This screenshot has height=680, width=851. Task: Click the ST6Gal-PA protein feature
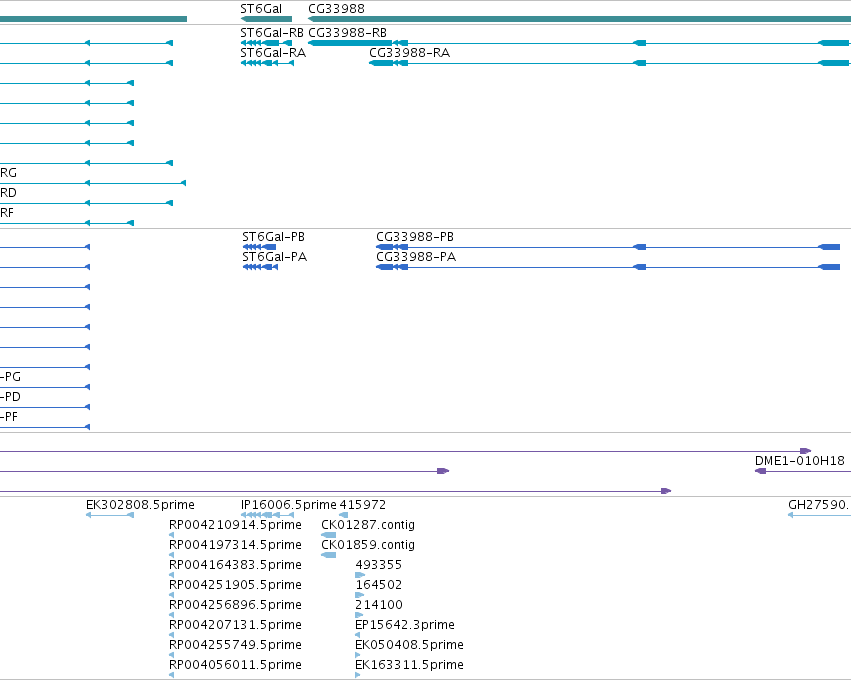(x=260, y=267)
